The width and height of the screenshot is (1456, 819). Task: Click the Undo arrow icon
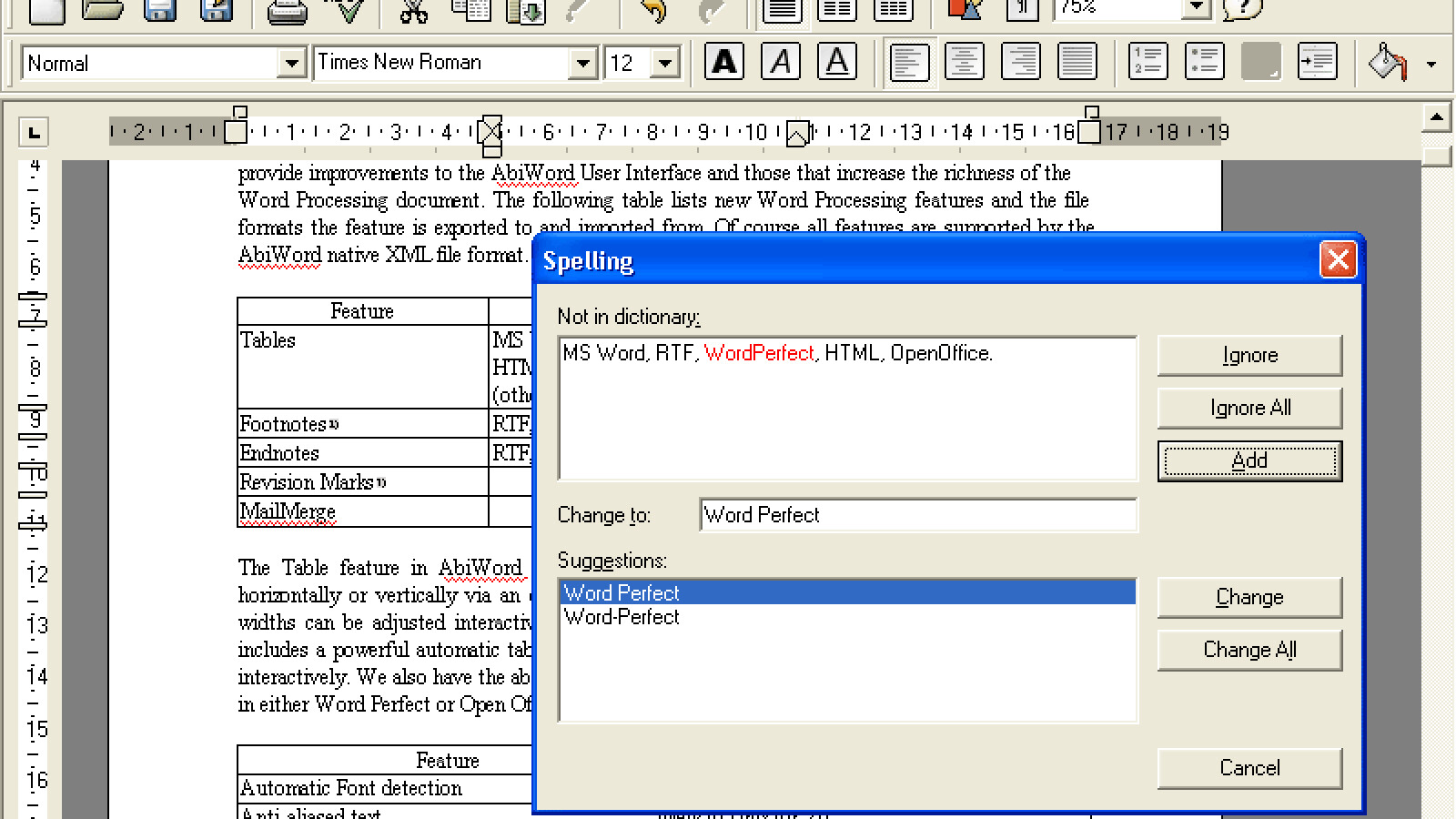[652, 11]
